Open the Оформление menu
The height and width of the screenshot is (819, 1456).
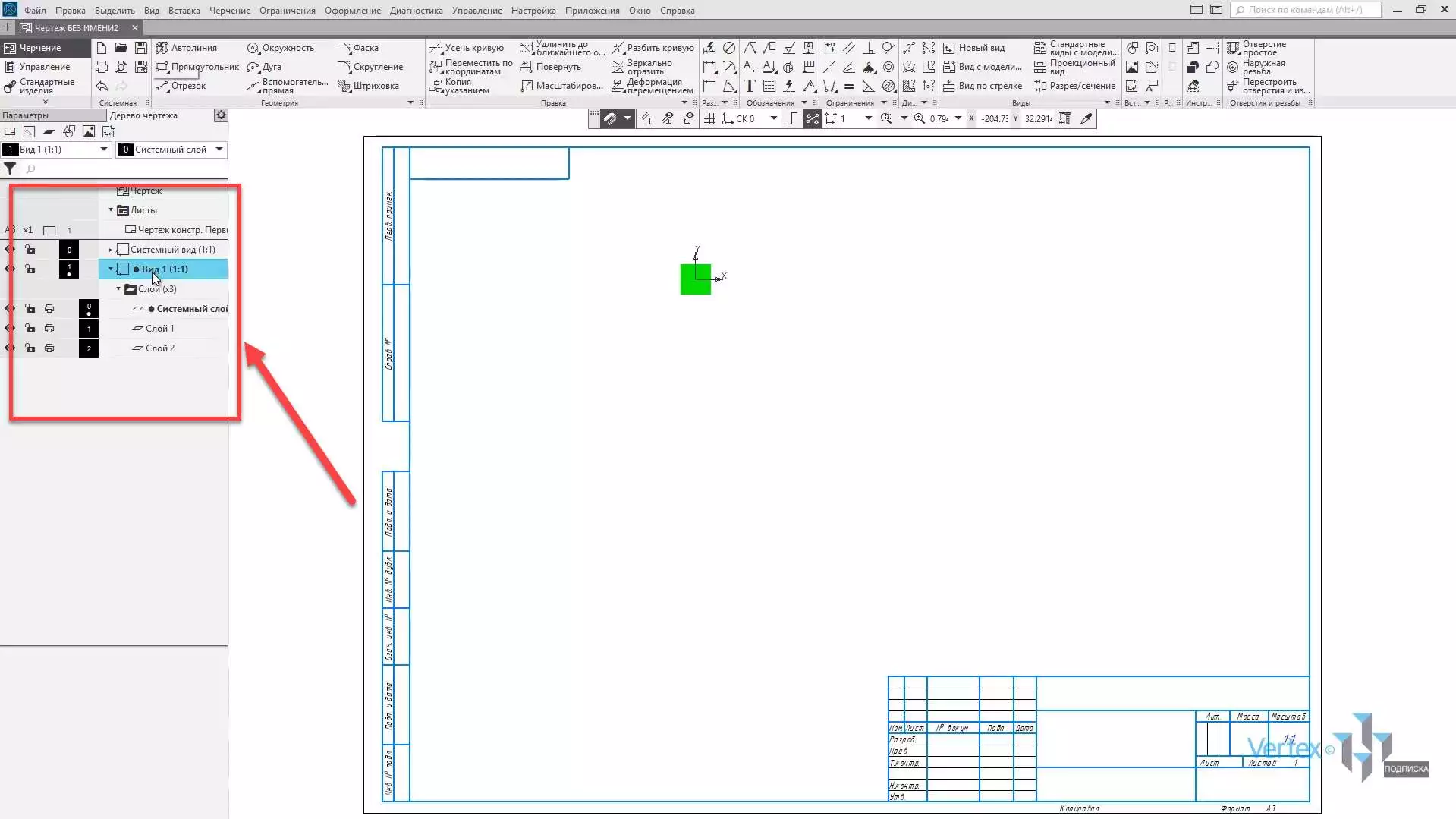coord(352,11)
